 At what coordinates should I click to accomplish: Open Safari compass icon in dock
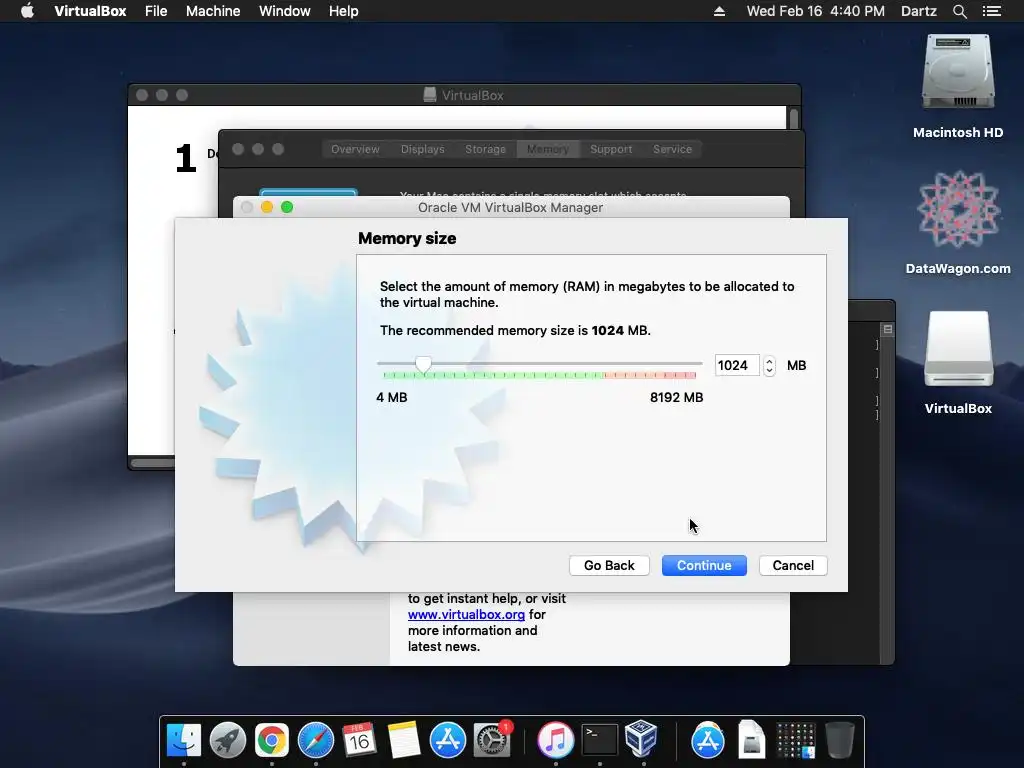pos(315,741)
